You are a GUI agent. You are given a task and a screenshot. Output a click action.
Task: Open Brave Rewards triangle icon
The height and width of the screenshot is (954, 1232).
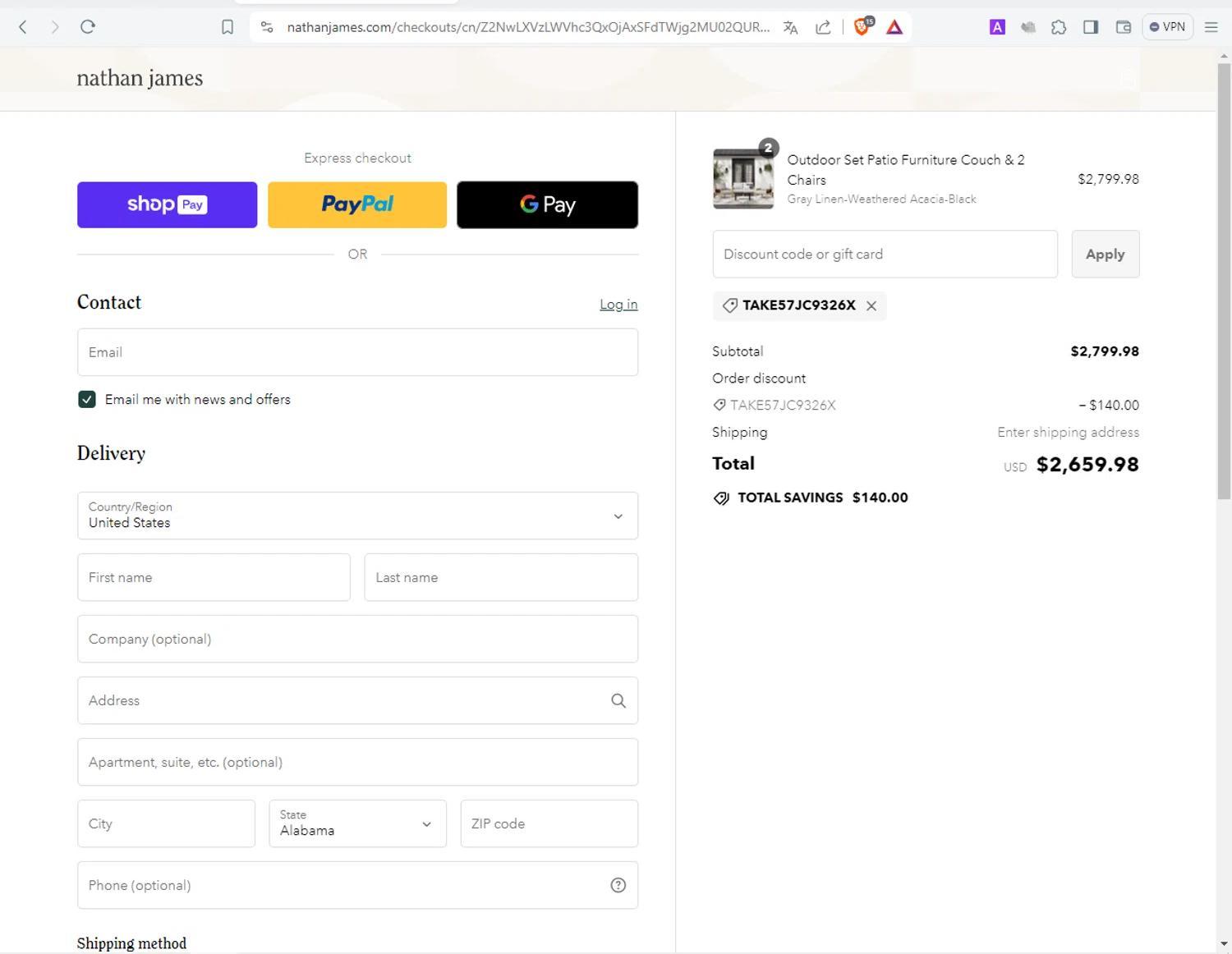[x=894, y=27]
